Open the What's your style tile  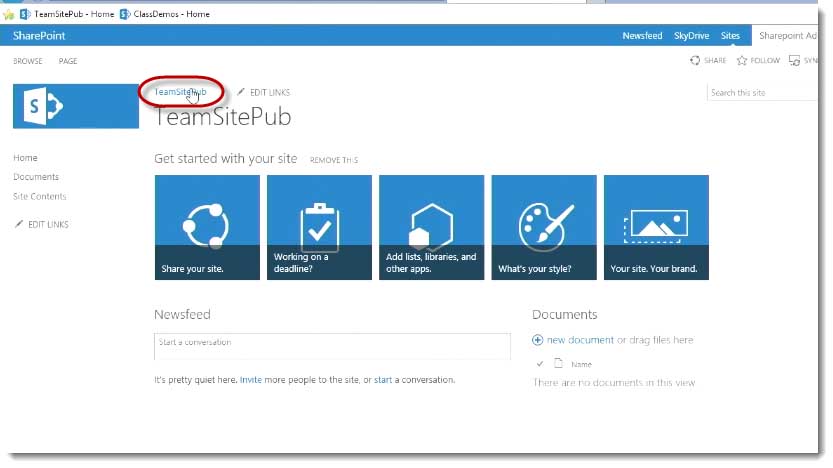544,227
